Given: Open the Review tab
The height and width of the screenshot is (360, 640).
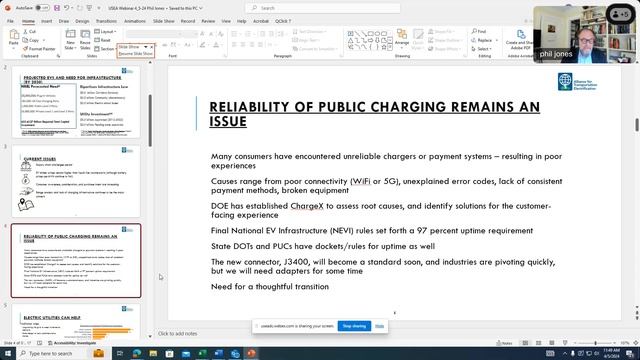Looking at the screenshot, I should coord(208,21).
